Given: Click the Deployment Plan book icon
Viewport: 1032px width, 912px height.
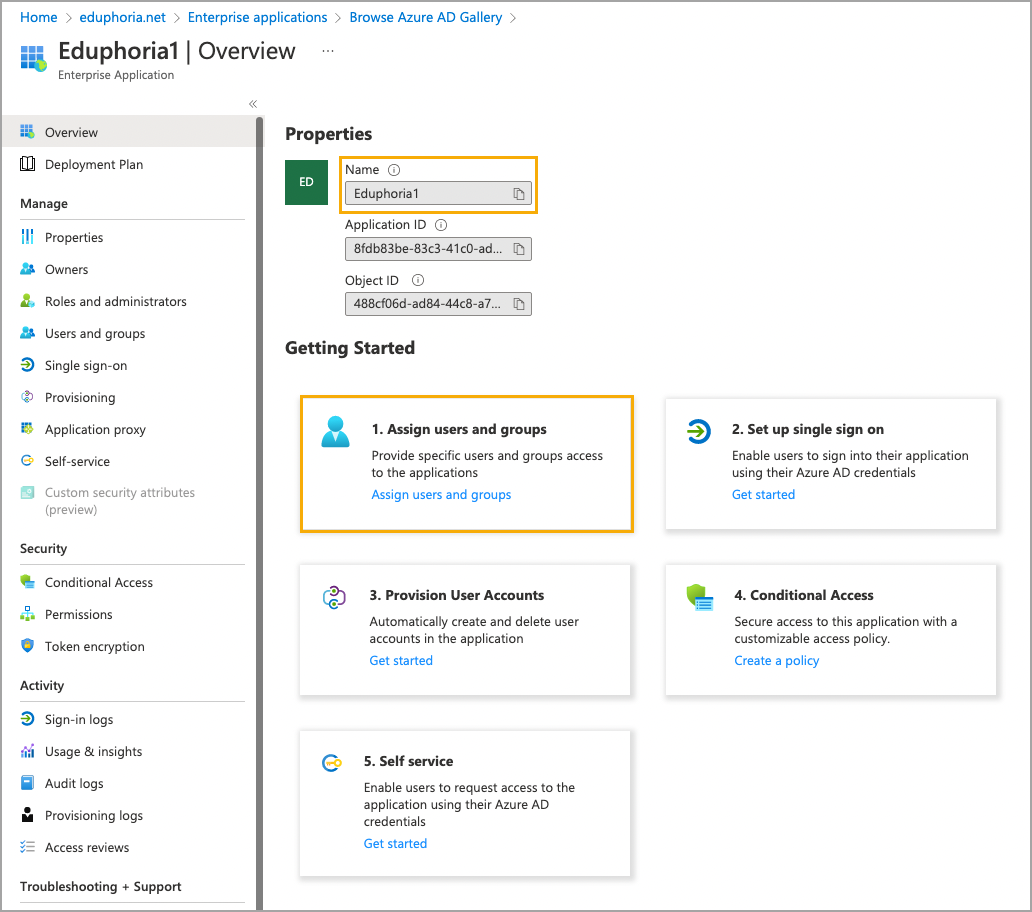Looking at the screenshot, I should [27, 164].
